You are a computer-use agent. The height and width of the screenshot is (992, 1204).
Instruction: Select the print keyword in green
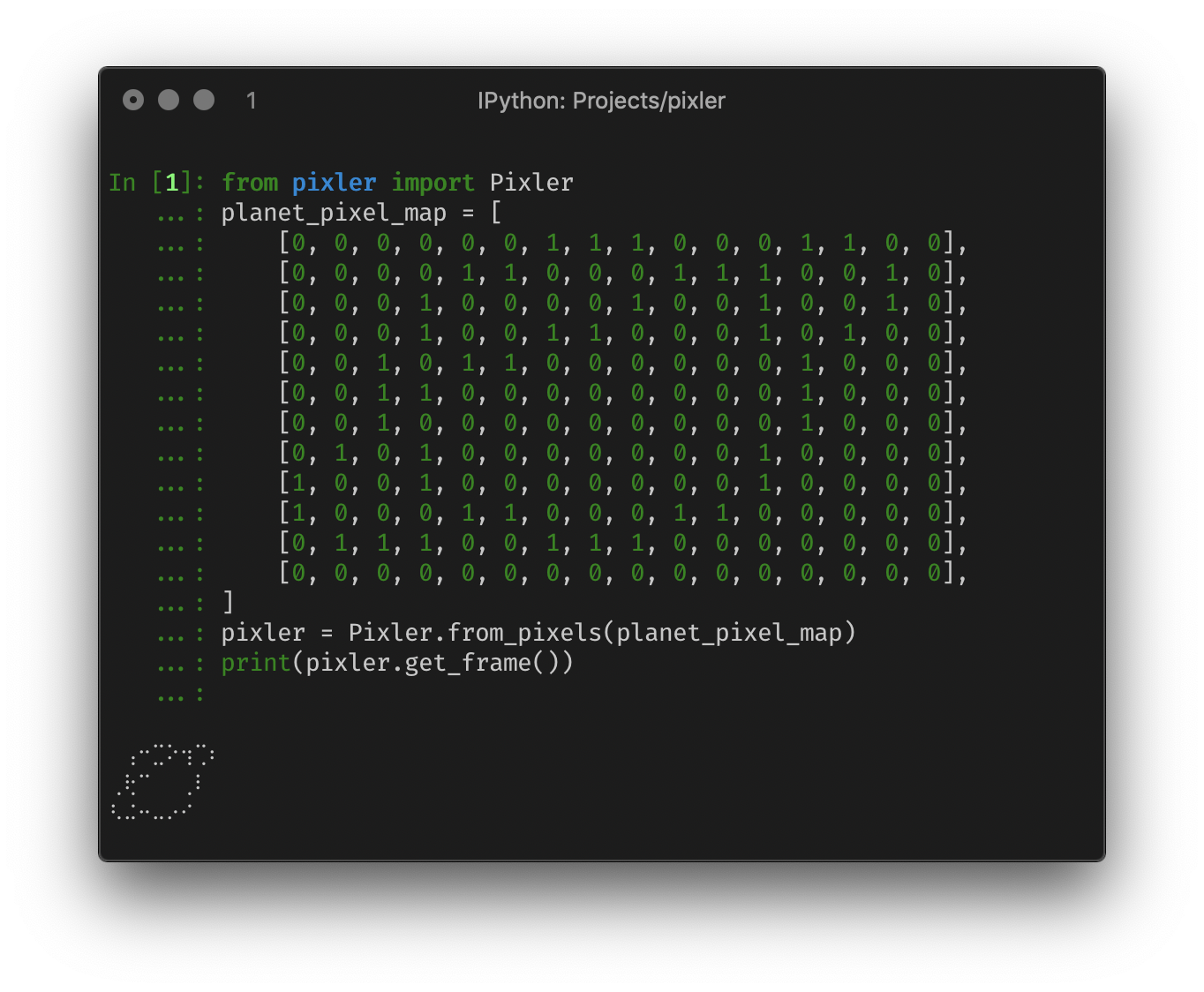[x=255, y=662]
